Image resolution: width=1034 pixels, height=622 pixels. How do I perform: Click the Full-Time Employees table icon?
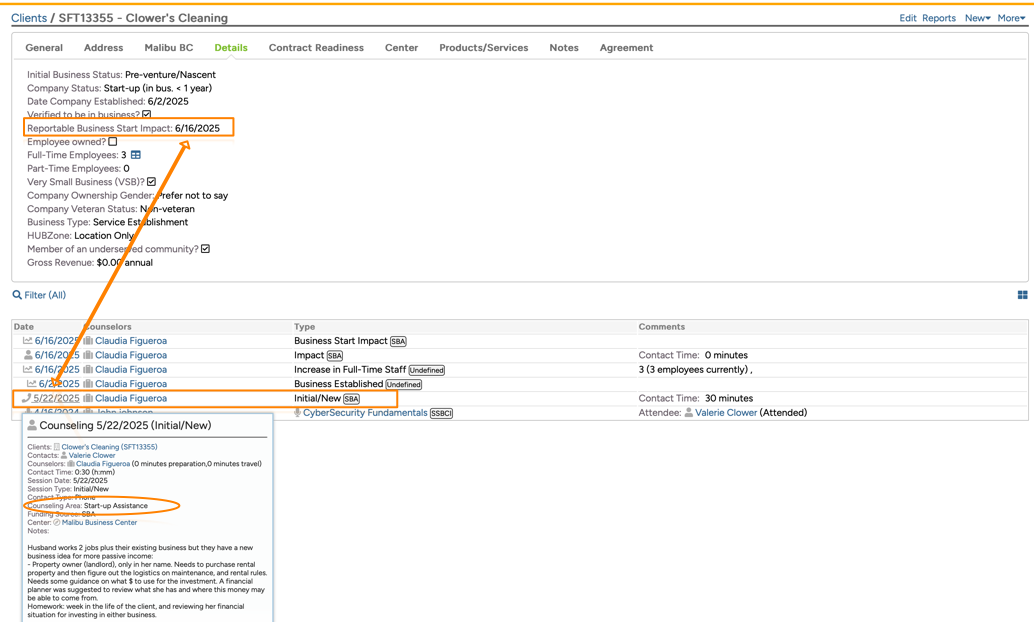tap(136, 155)
